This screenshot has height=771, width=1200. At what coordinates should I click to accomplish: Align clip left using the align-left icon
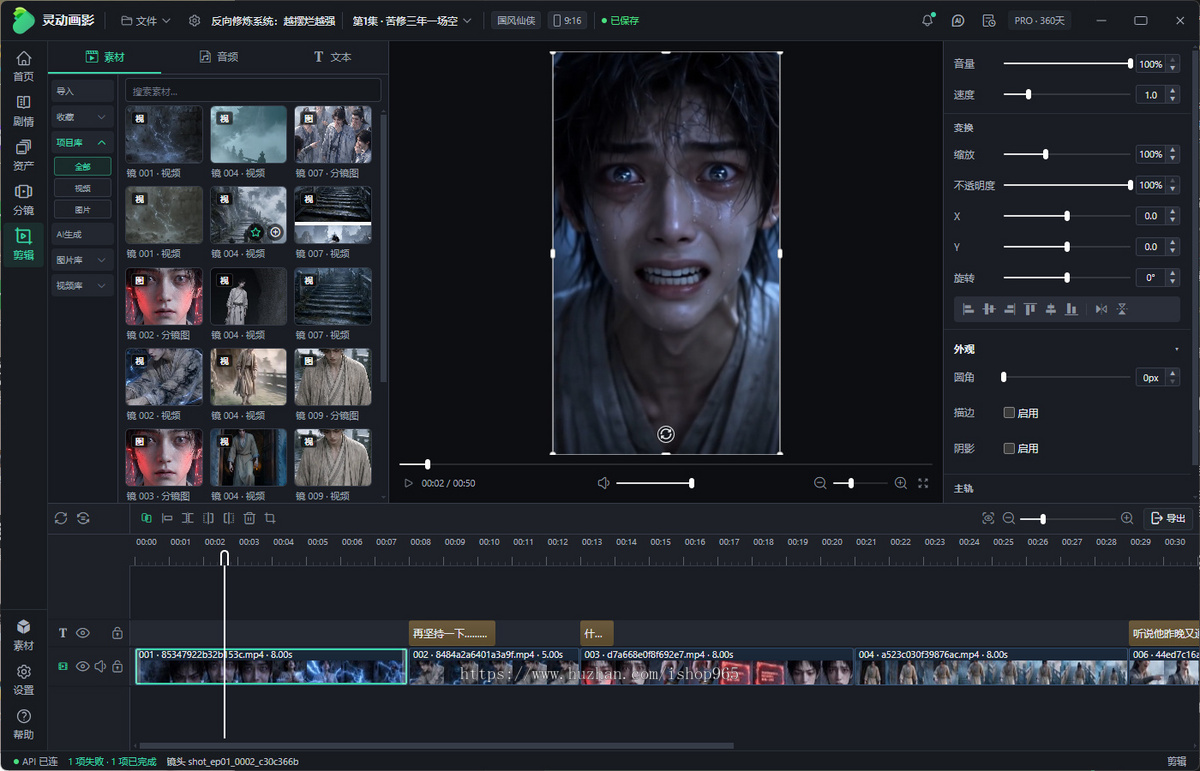(968, 309)
